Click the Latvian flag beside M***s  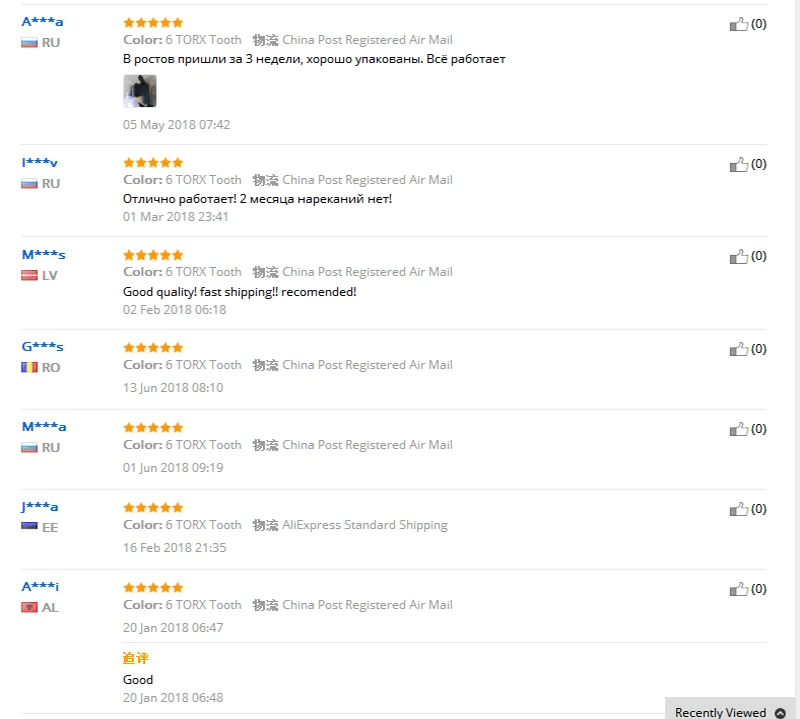pos(29,276)
